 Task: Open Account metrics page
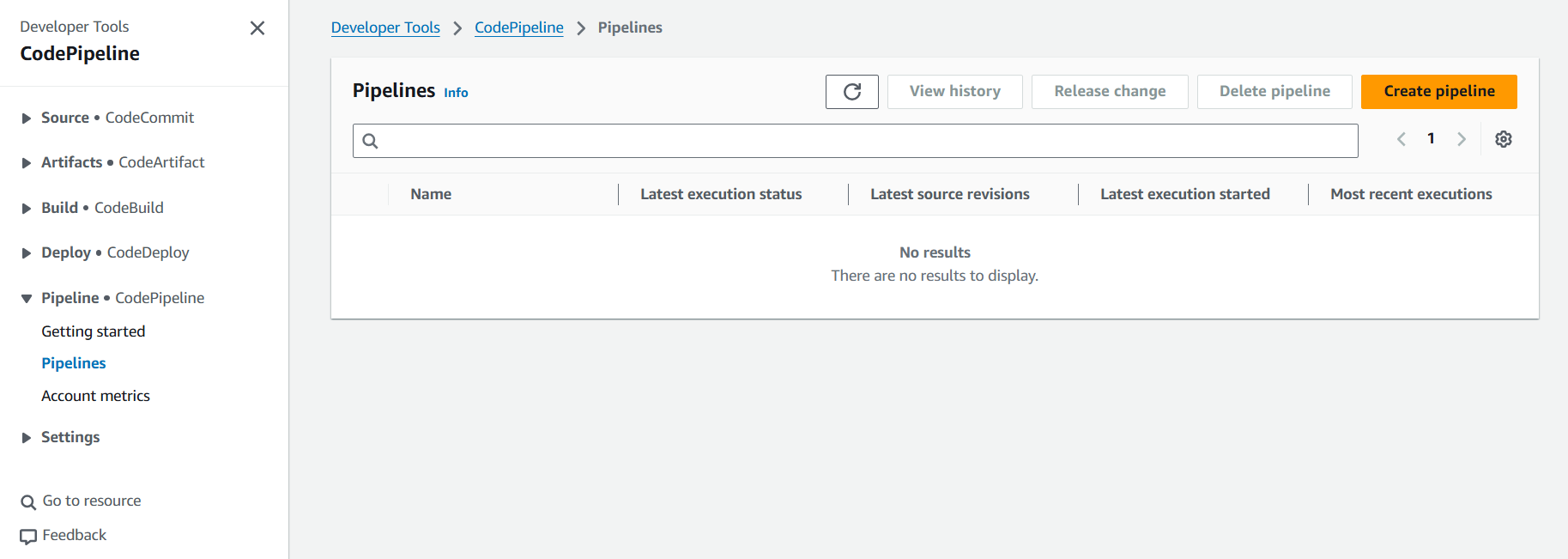coord(95,396)
